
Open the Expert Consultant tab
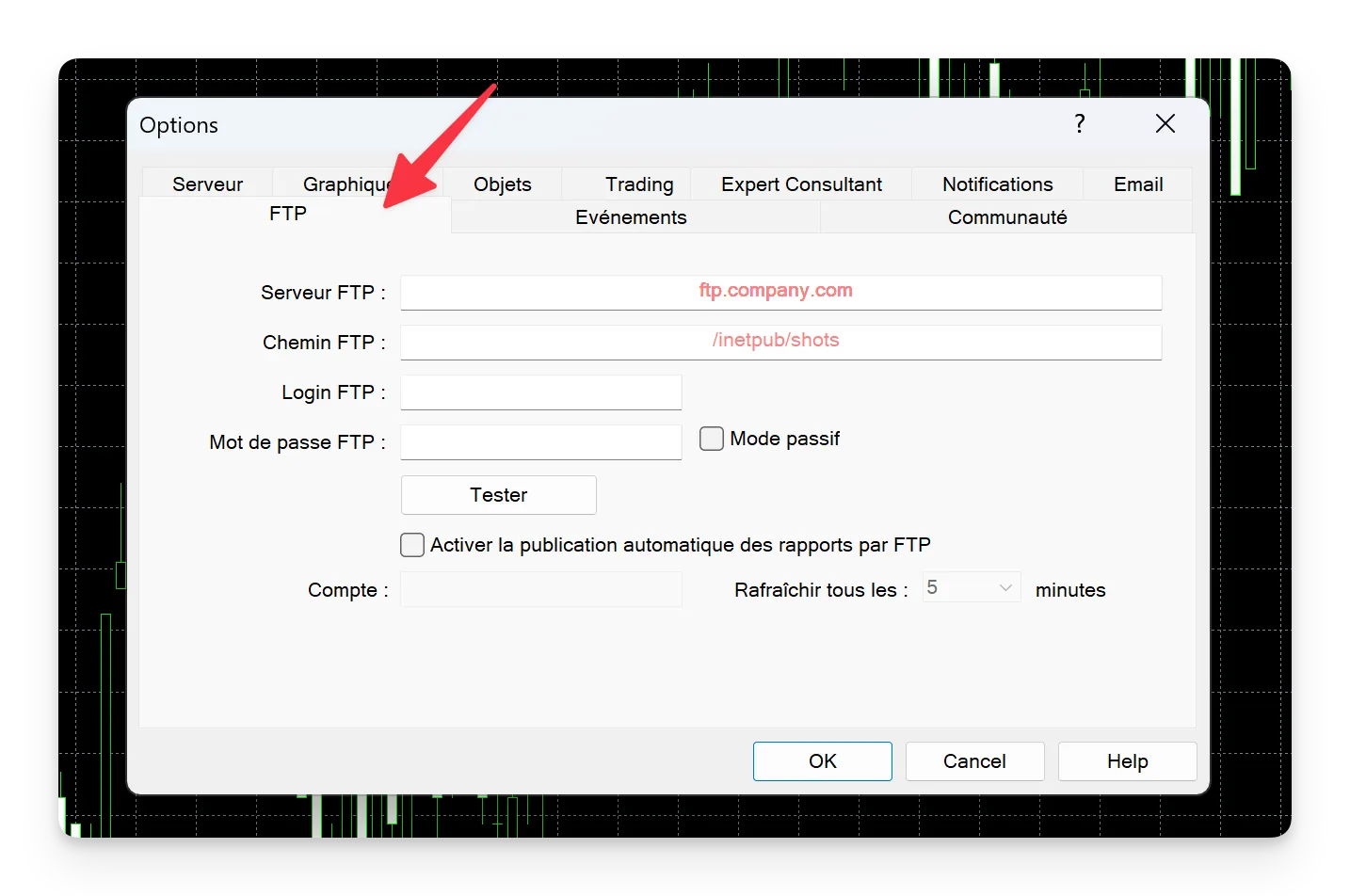coord(801,184)
